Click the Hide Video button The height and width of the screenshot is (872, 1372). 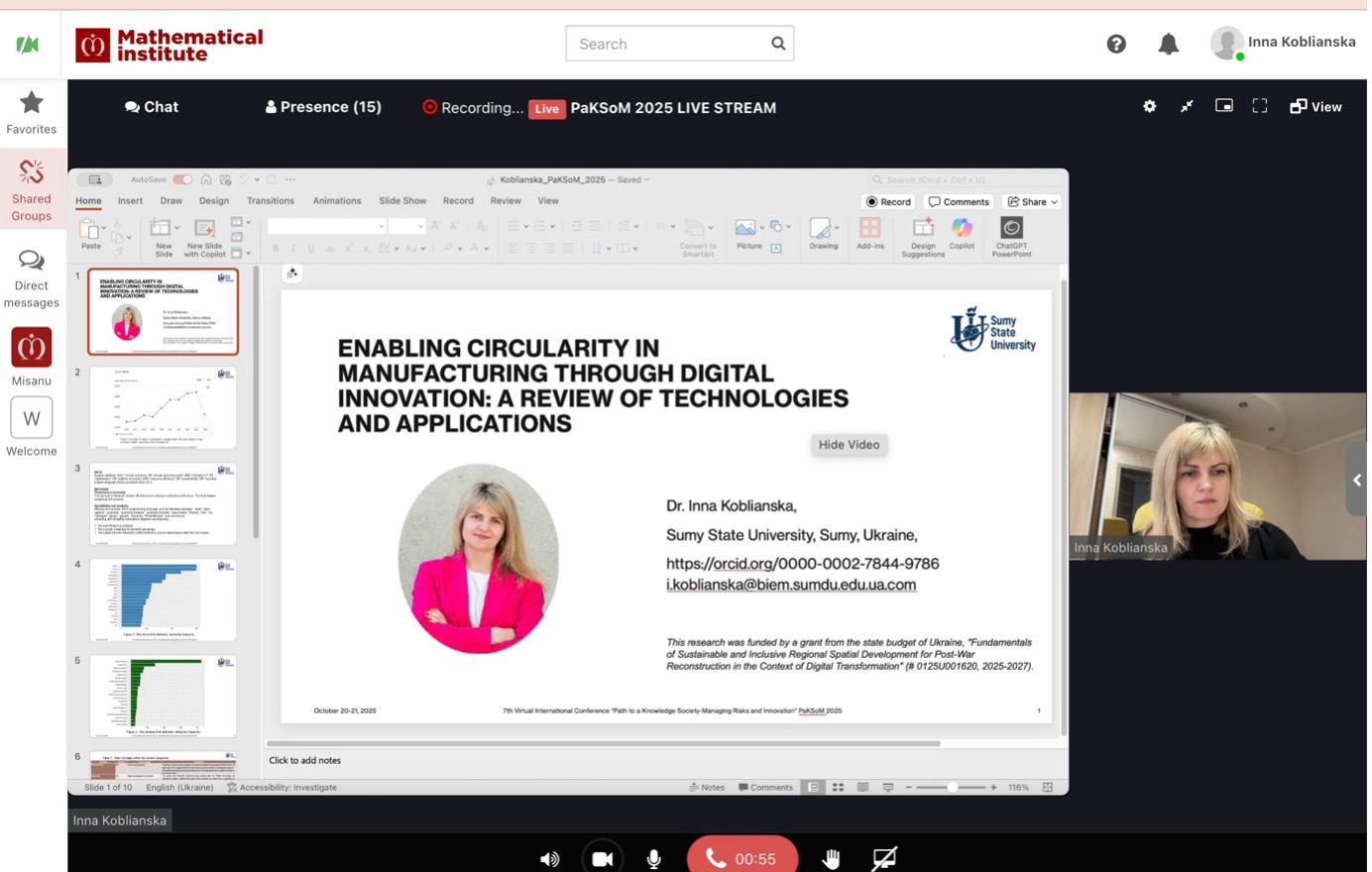(x=849, y=445)
